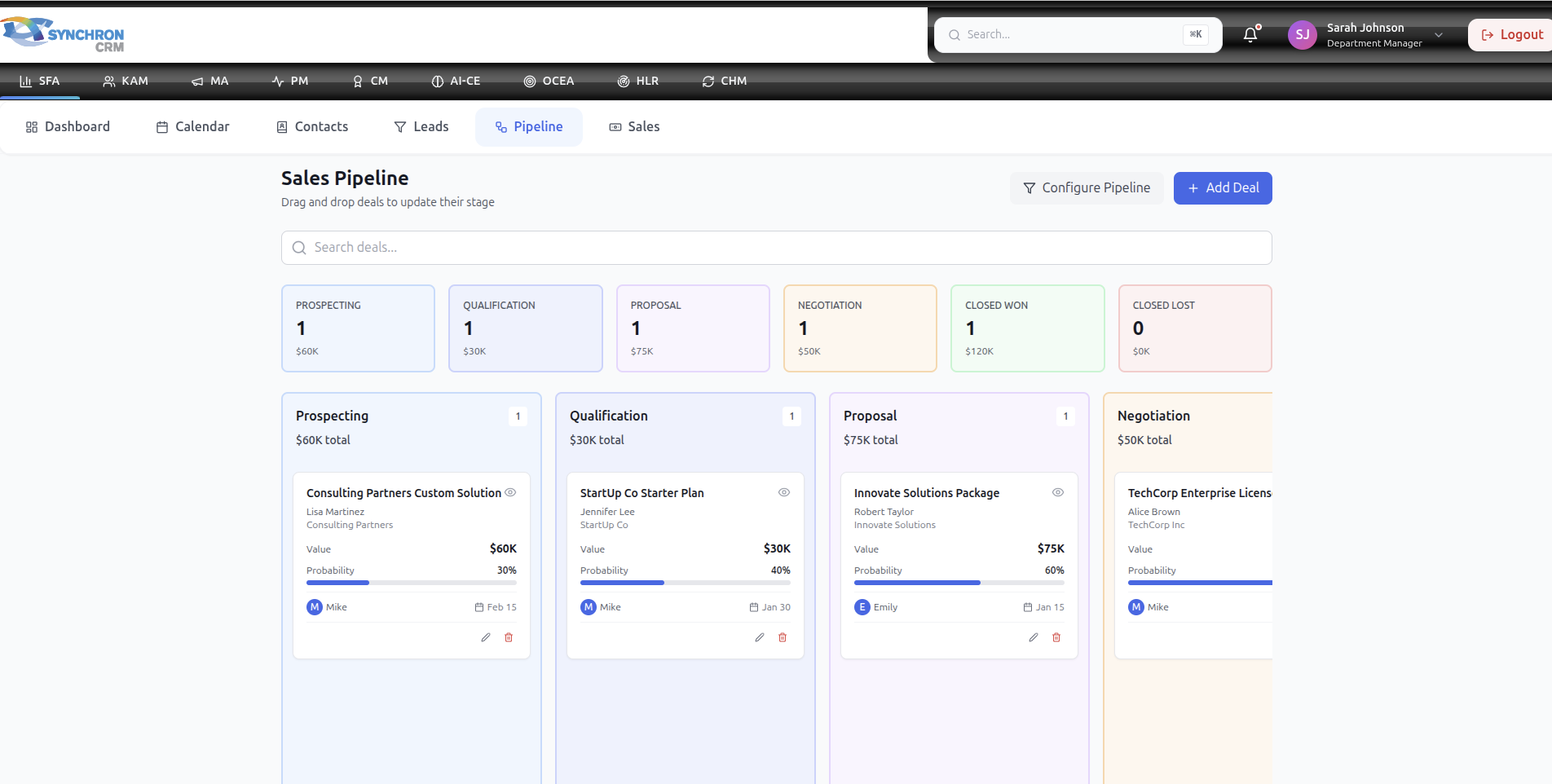Toggle eye icon on Innovate Solutions Package
Image resolution: width=1552 pixels, height=784 pixels.
[1058, 492]
